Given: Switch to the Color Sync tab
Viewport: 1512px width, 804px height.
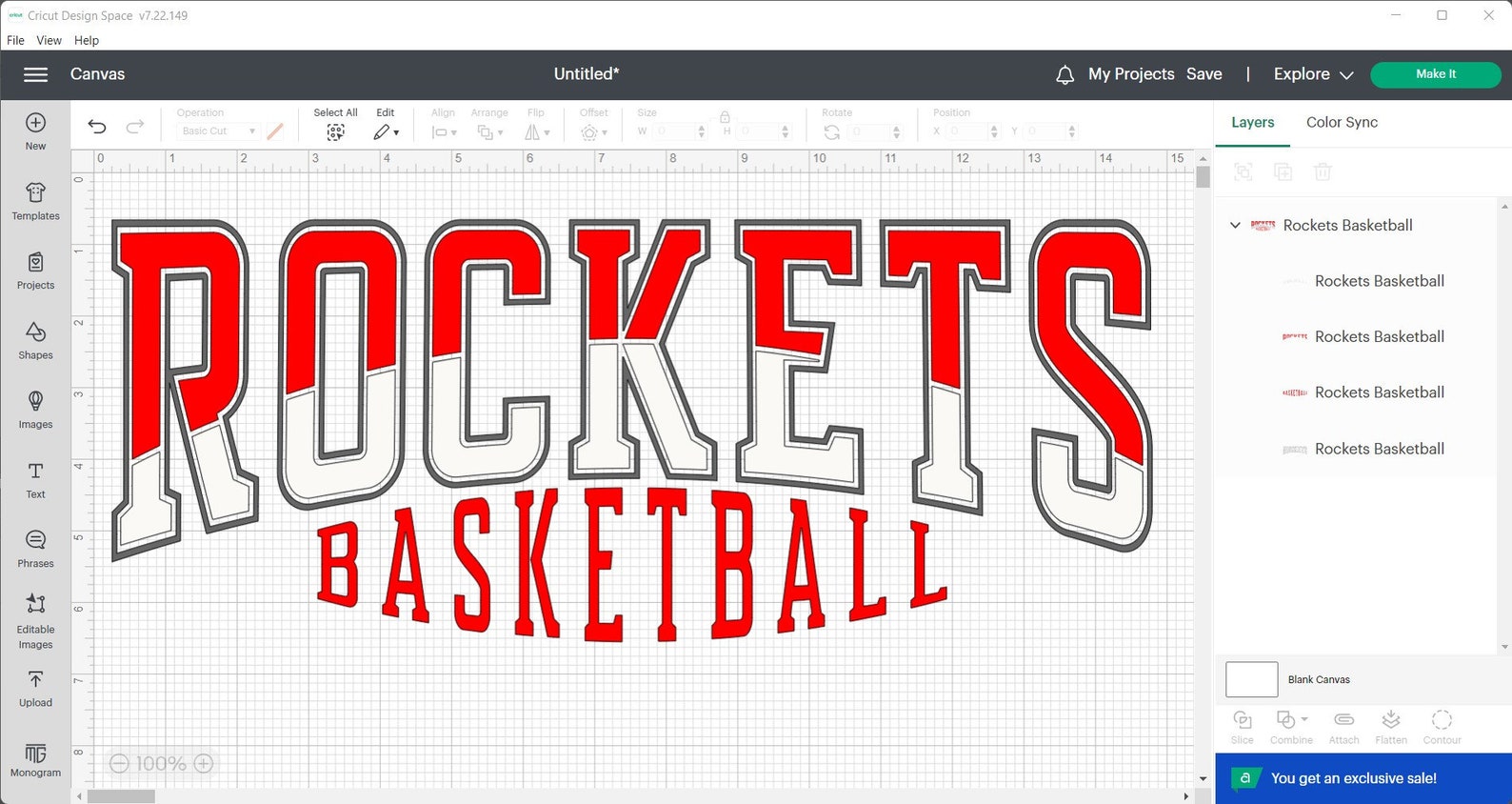Looking at the screenshot, I should point(1342,122).
